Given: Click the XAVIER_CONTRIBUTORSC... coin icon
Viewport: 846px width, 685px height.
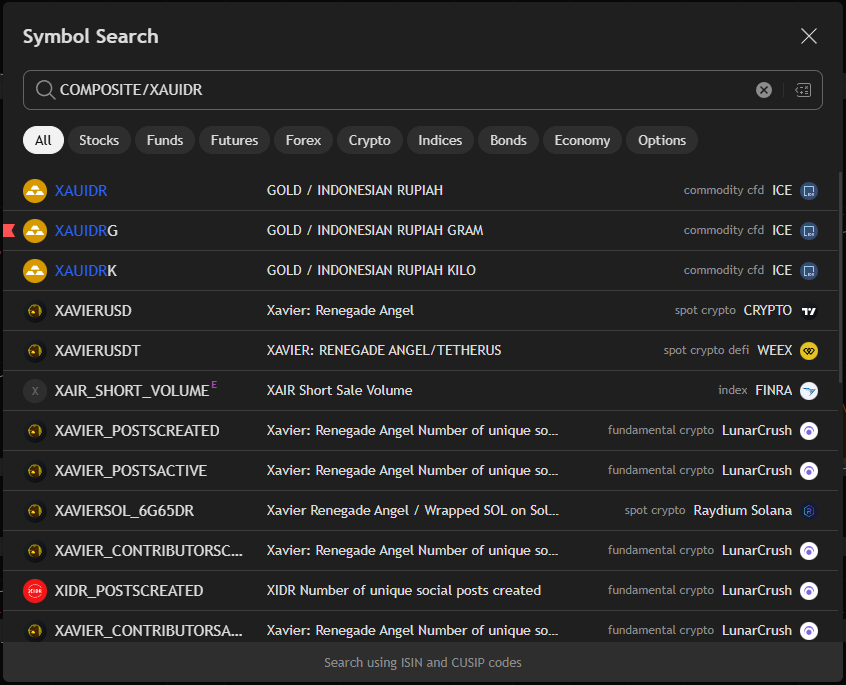Looking at the screenshot, I should (35, 551).
